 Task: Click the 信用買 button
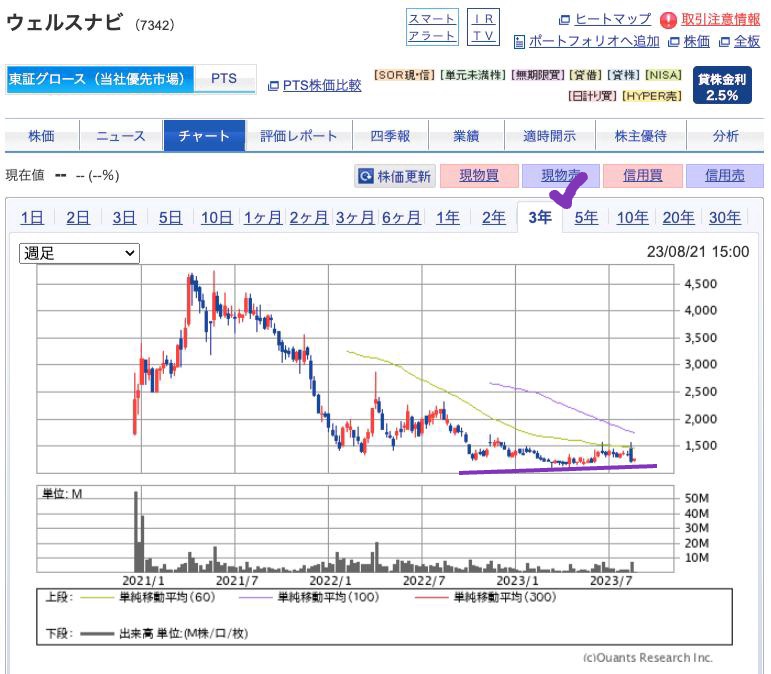(643, 176)
